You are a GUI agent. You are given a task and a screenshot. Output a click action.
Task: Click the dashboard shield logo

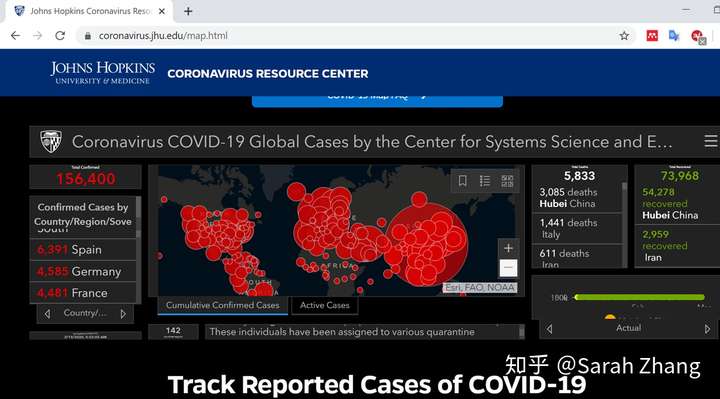tap(51, 141)
